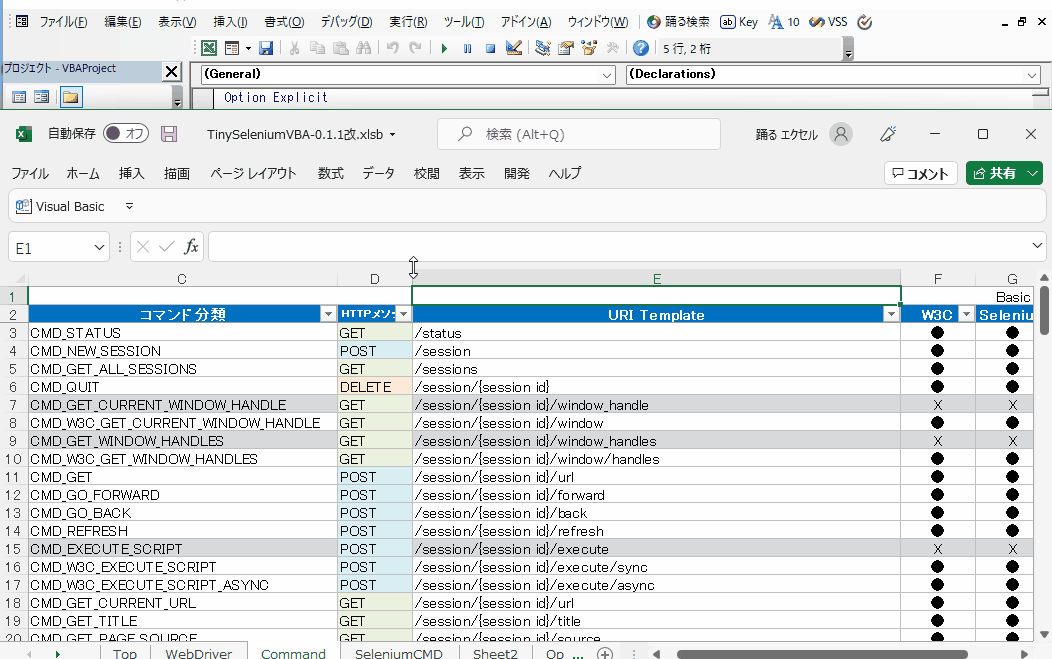The width and height of the screenshot is (1052, 659).
Task: Open the (General) object dropdown
Action: pos(607,75)
